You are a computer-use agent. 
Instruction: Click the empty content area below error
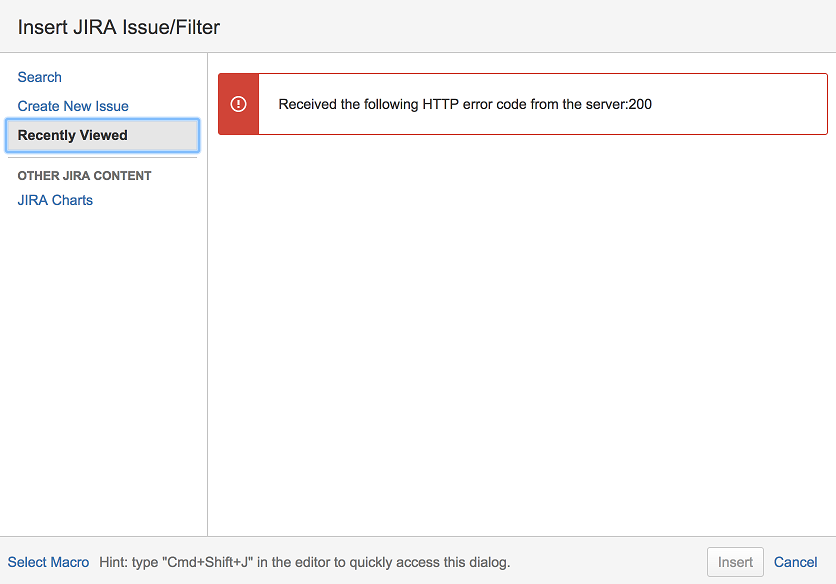click(x=520, y=330)
